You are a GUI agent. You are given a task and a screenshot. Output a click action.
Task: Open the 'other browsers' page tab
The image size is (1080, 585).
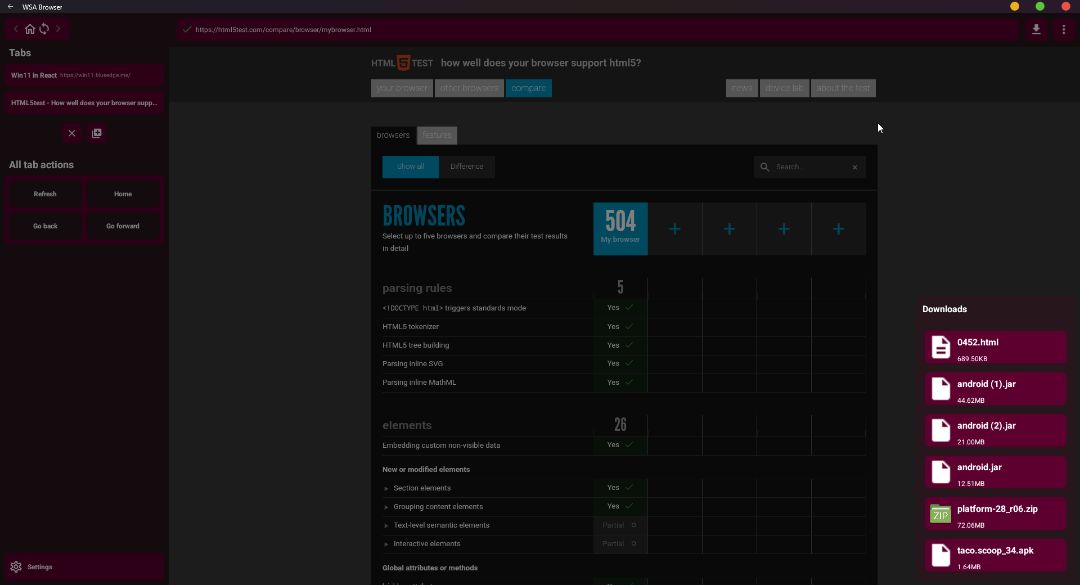(x=469, y=88)
